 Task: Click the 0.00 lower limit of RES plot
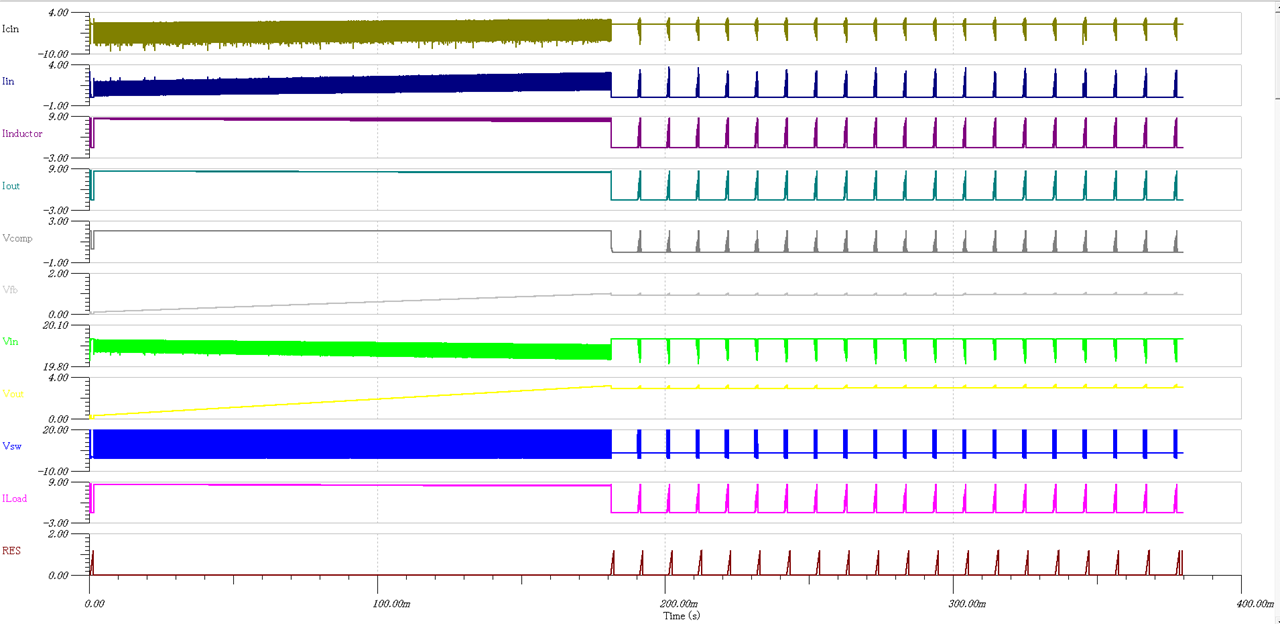click(57, 575)
